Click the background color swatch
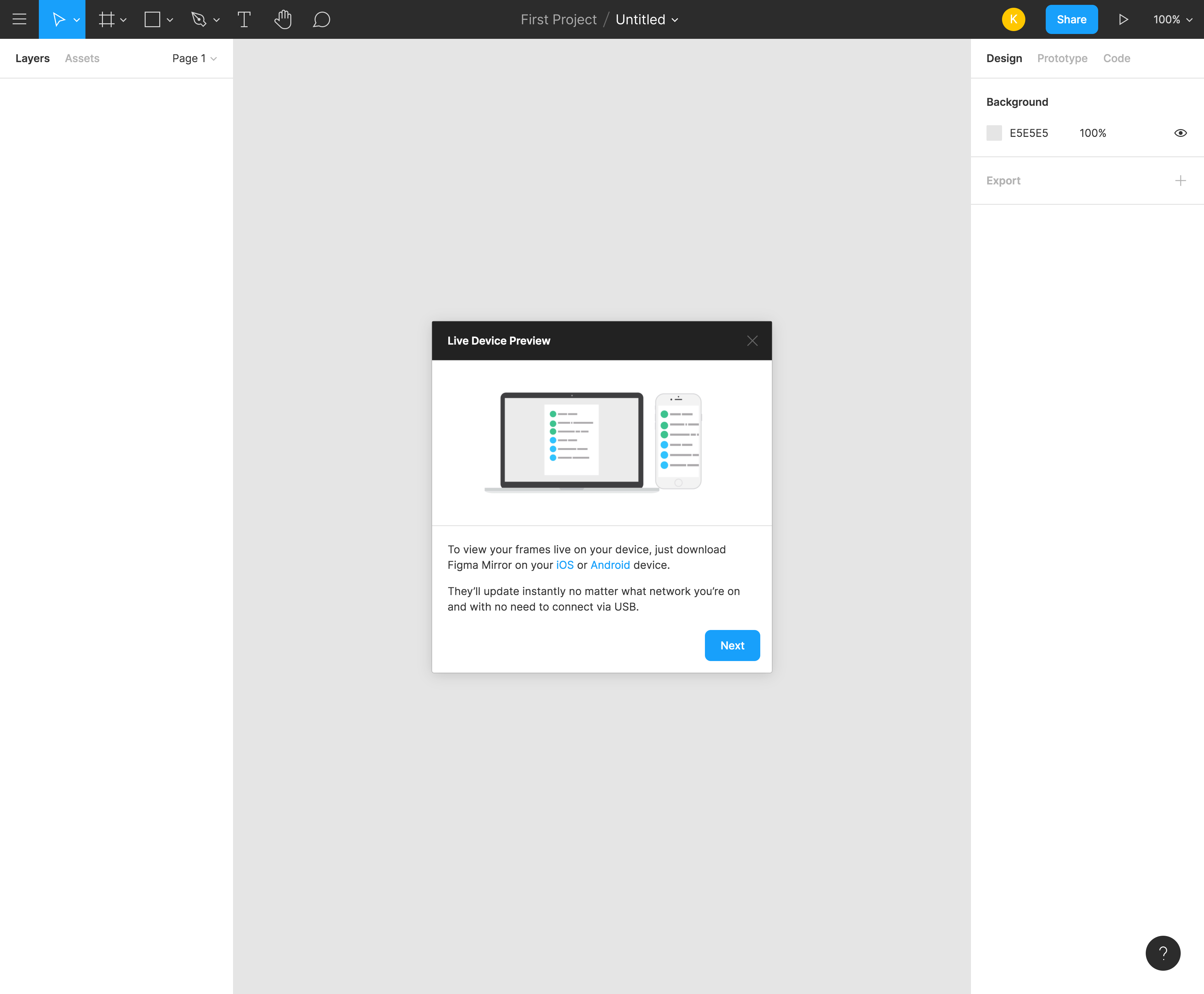 pyautogui.click(x=994, y=133)
